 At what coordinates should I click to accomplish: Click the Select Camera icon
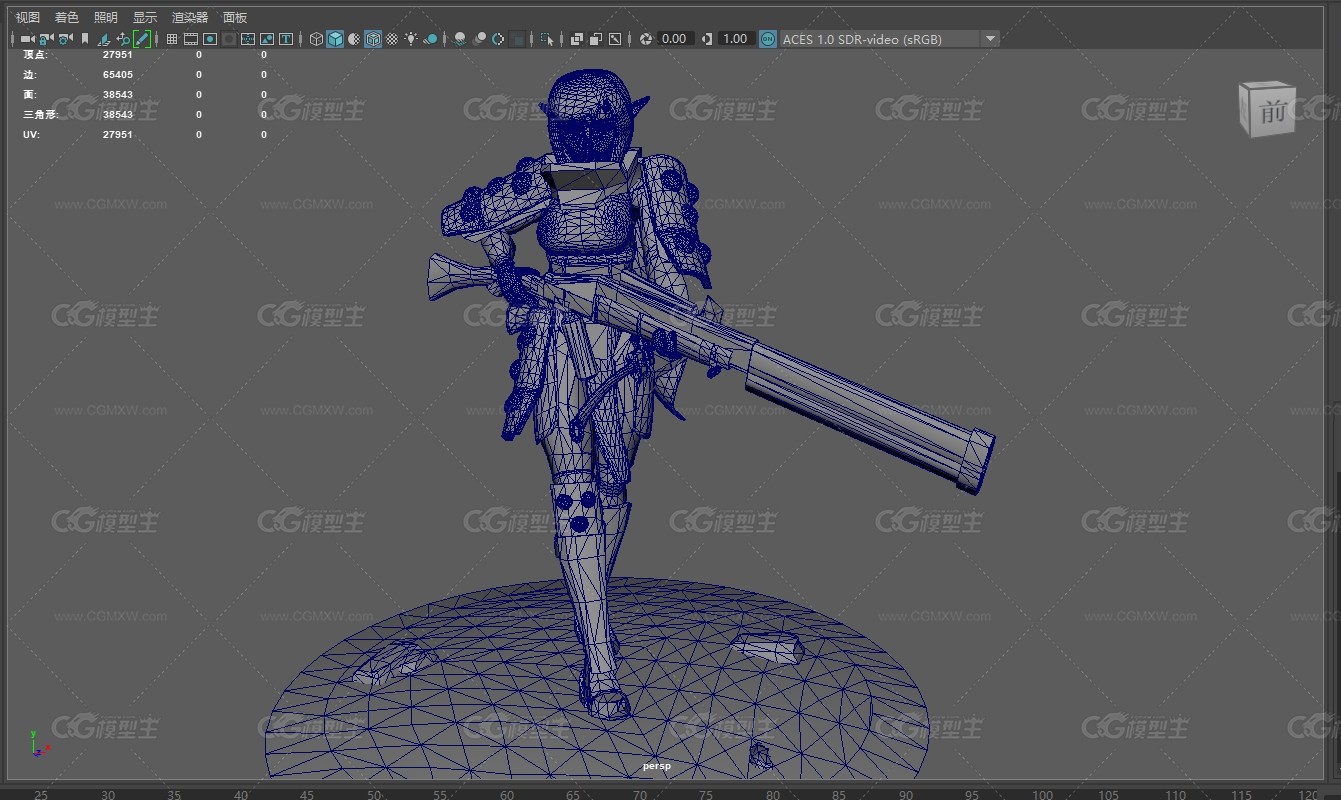(27, 39)
